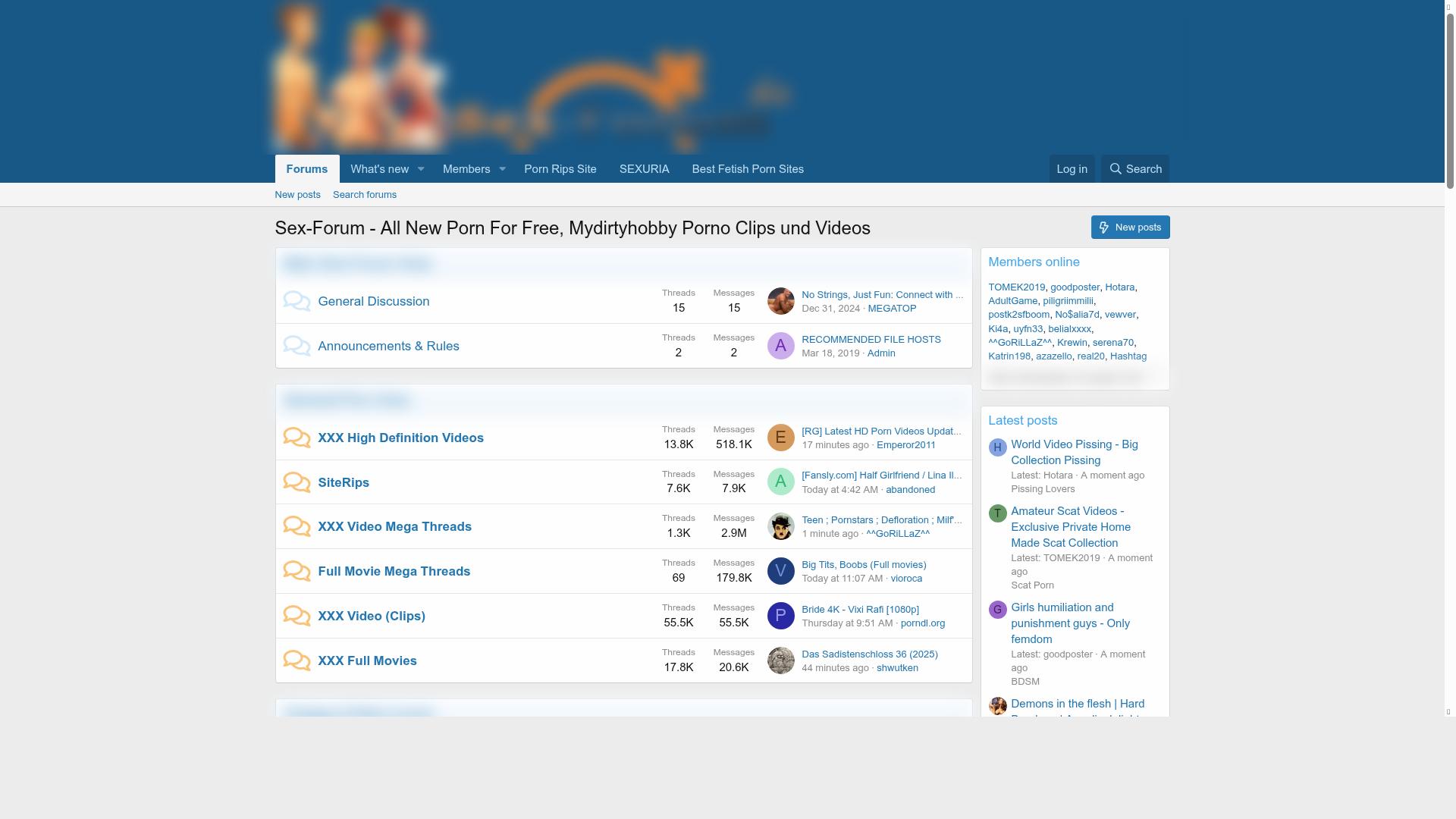Click the XXX Full Movies forum icon
The width and height of the screenshot is (1456, 819).
[x=297, y=661]
